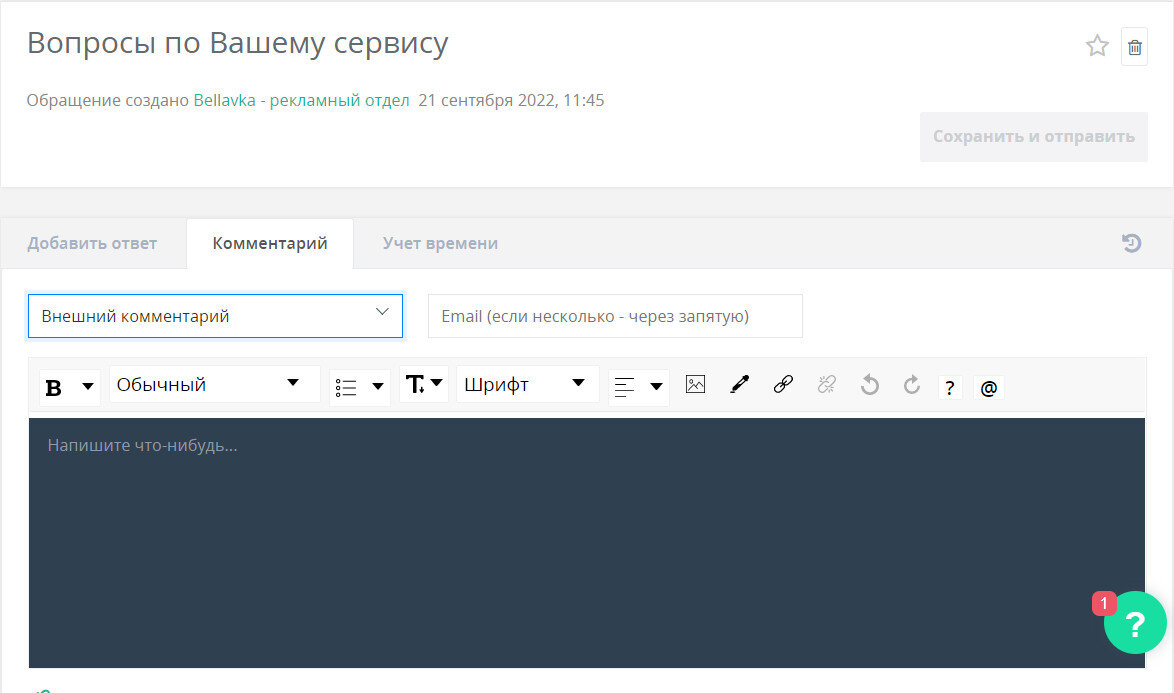Remove a hyperlink
The width and height of the screenshot is (1174, 693).
click(x=826, y=386)
